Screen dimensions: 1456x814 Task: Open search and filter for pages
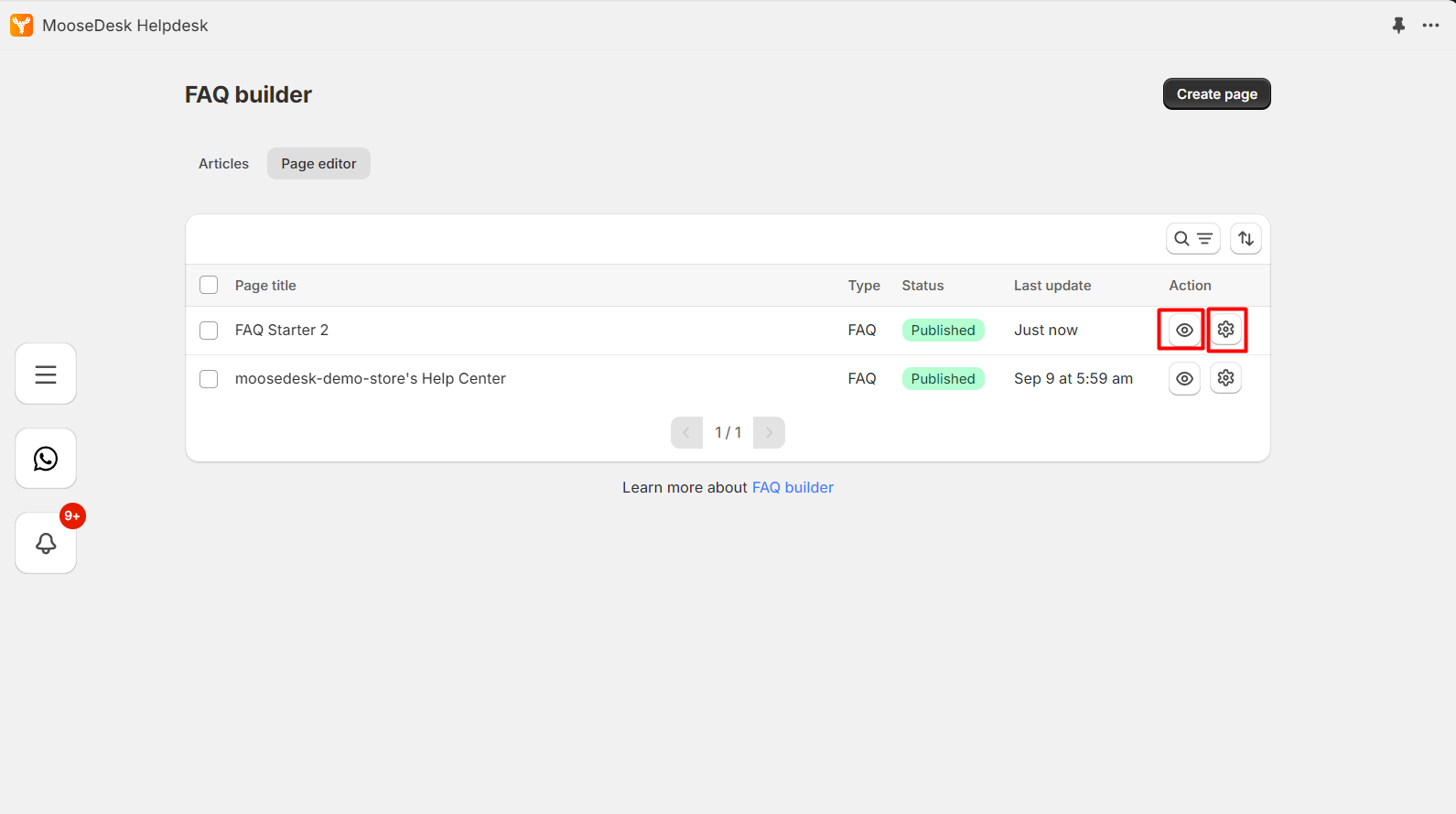[1193, 239]
